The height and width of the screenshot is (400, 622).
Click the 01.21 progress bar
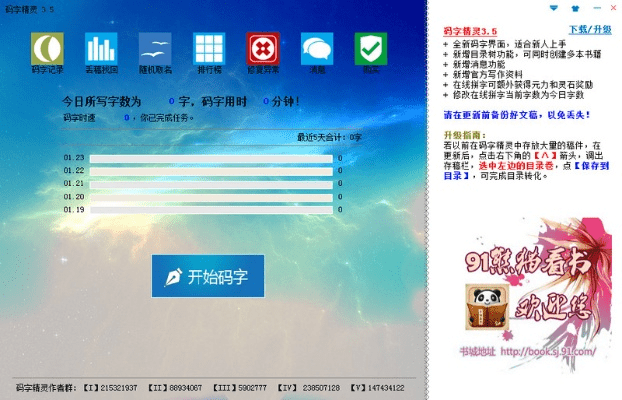coord(211,185)
